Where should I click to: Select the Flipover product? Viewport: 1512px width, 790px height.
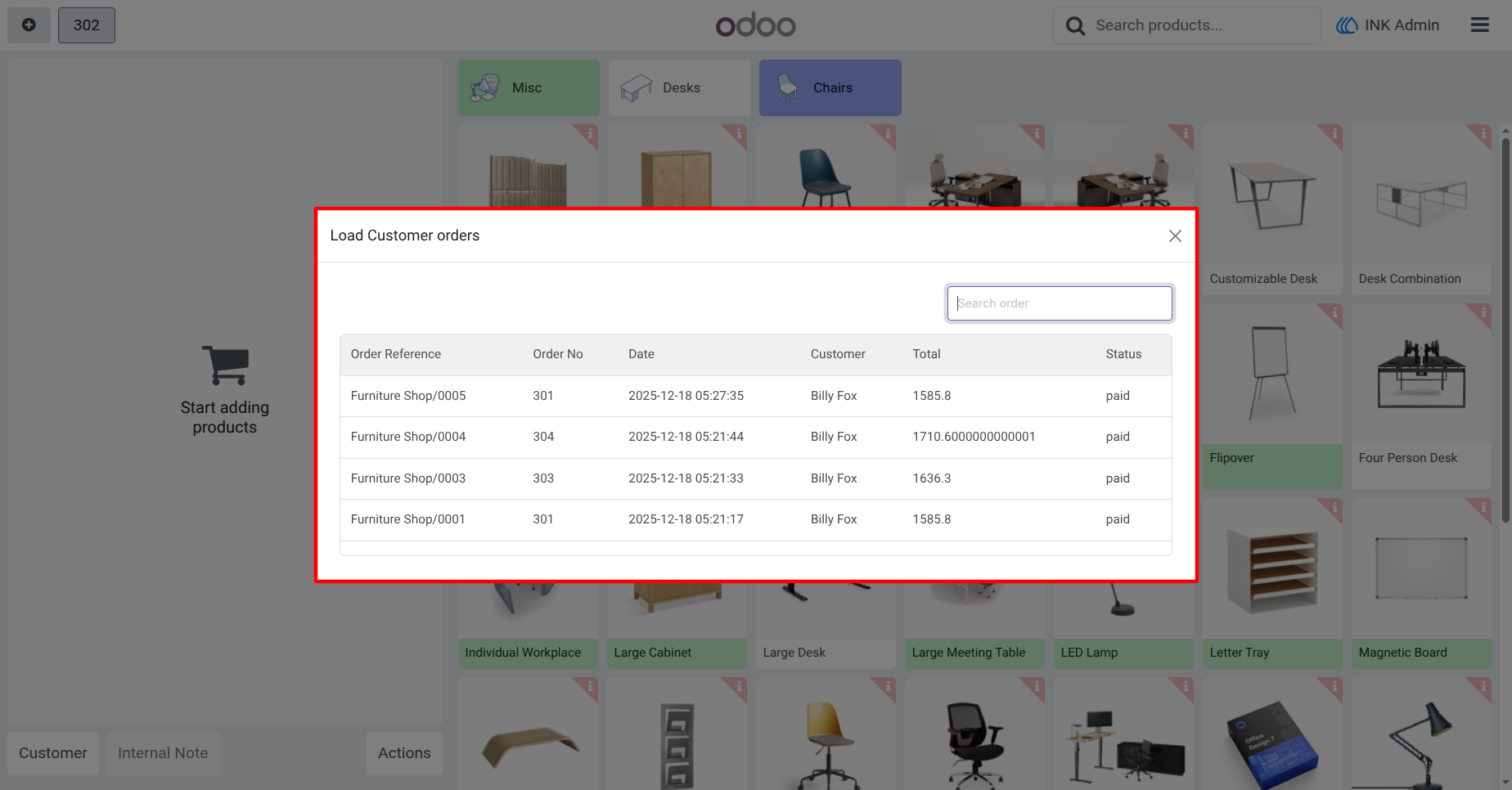coord(1272,397)
